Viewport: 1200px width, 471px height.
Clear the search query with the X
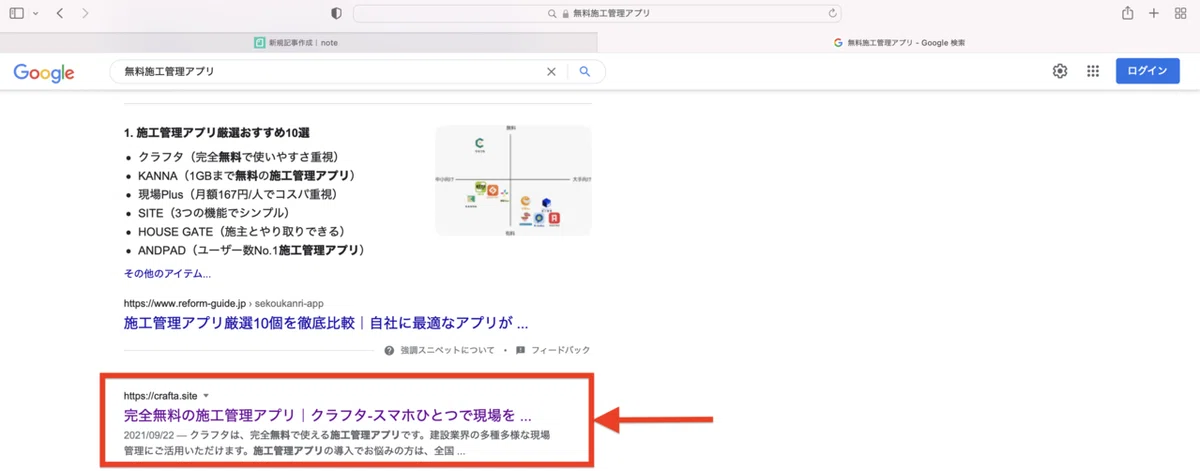point(551,72)
